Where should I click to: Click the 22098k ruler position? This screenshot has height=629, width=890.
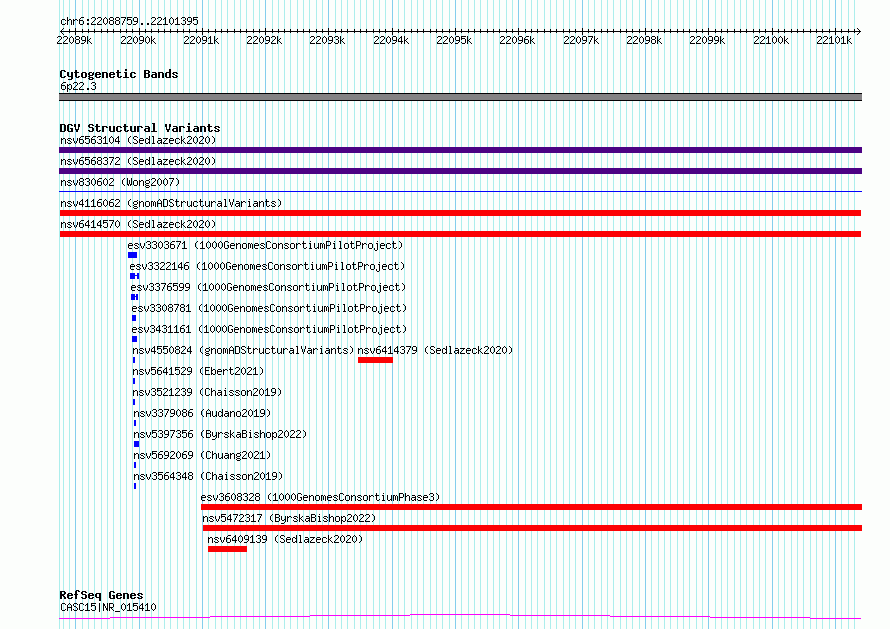(x=644, y=40)
